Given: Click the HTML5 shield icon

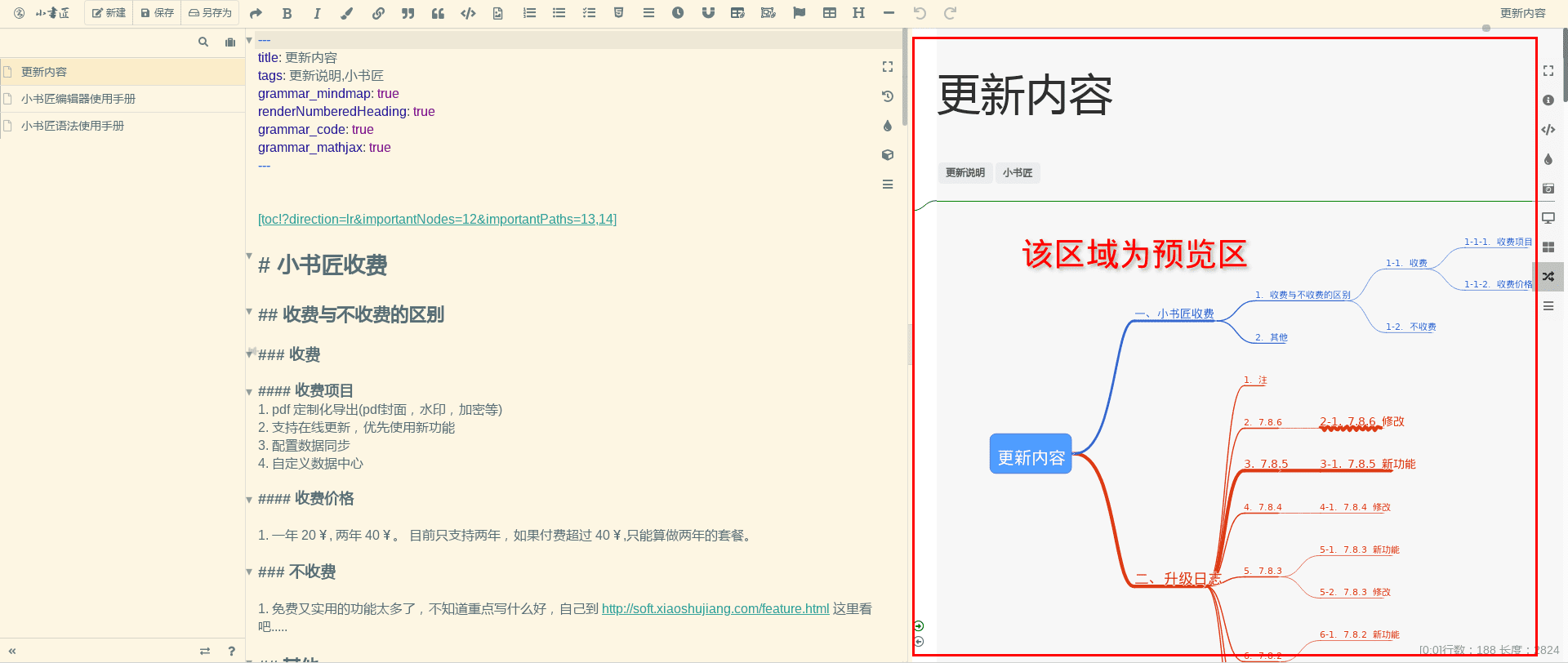Looking at the screenshot, I should pyautogui.click(x=618, y=13).
